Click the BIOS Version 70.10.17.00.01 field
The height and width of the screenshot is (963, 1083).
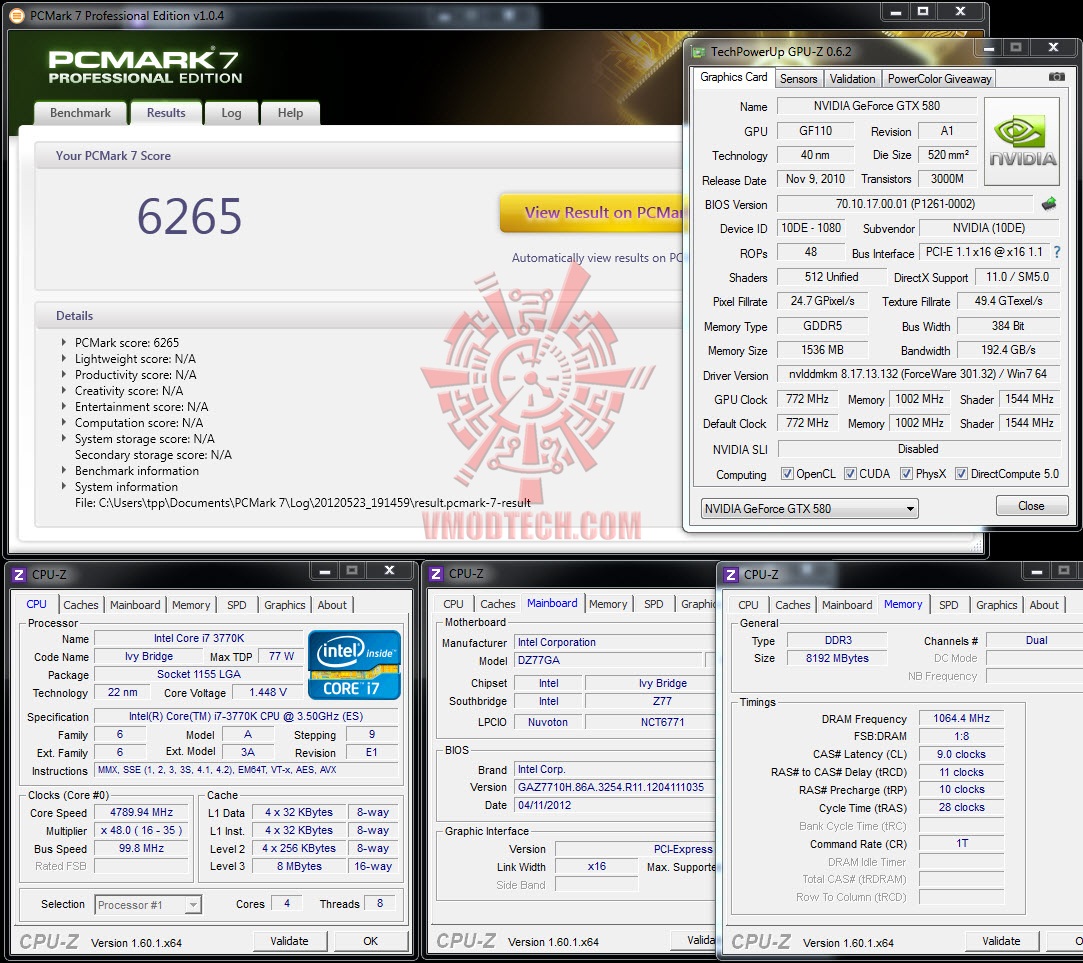(905, 204)
